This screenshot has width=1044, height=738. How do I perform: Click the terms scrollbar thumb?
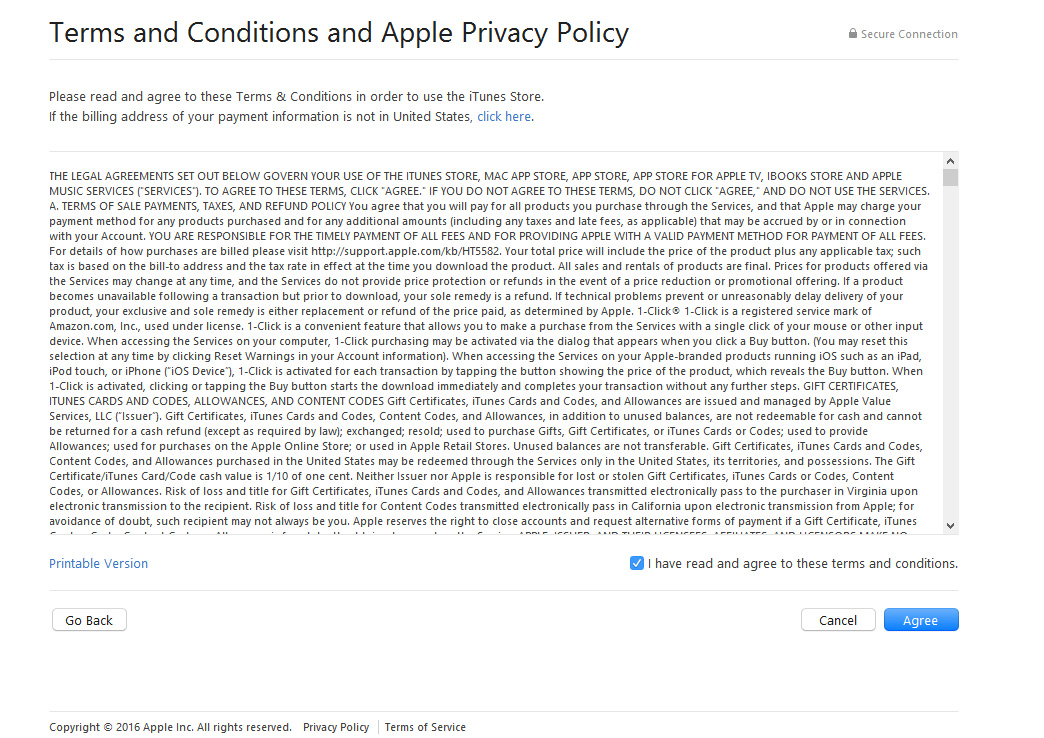coord(950,177)
